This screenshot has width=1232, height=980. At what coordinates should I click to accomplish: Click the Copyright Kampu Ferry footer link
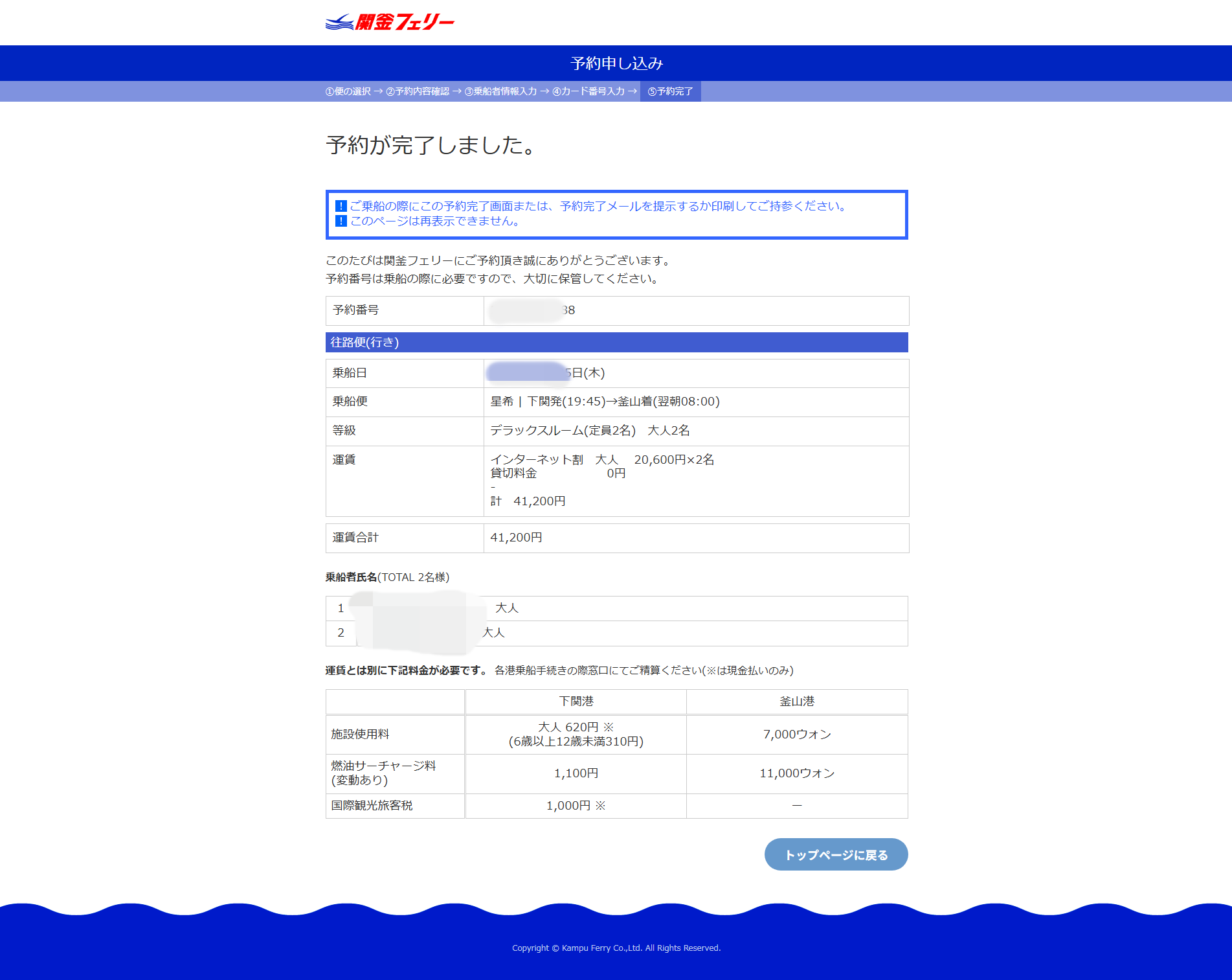(616, 947)
